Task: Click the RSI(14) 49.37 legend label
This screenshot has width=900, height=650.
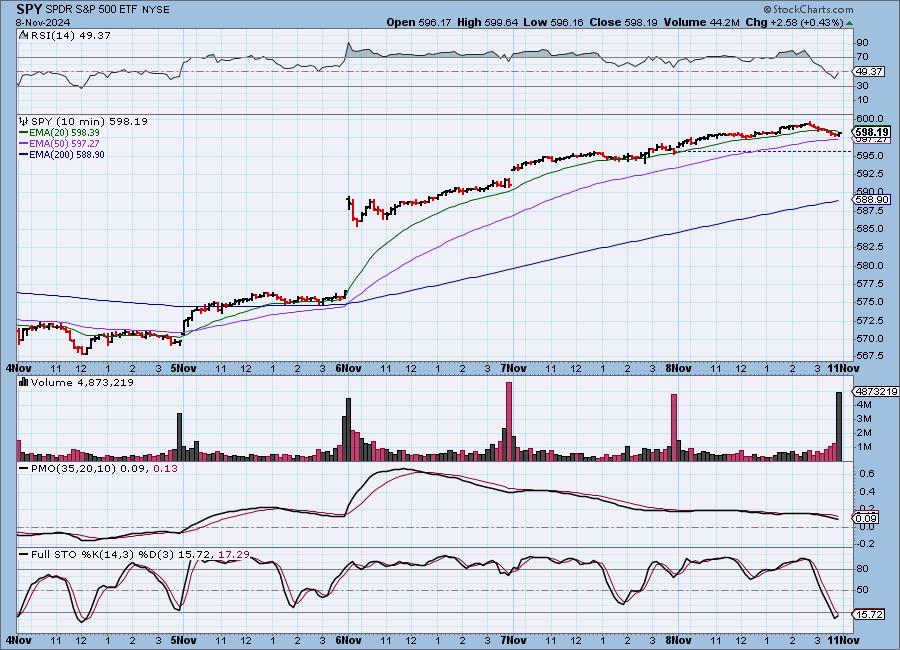Action: click(70, 35)
